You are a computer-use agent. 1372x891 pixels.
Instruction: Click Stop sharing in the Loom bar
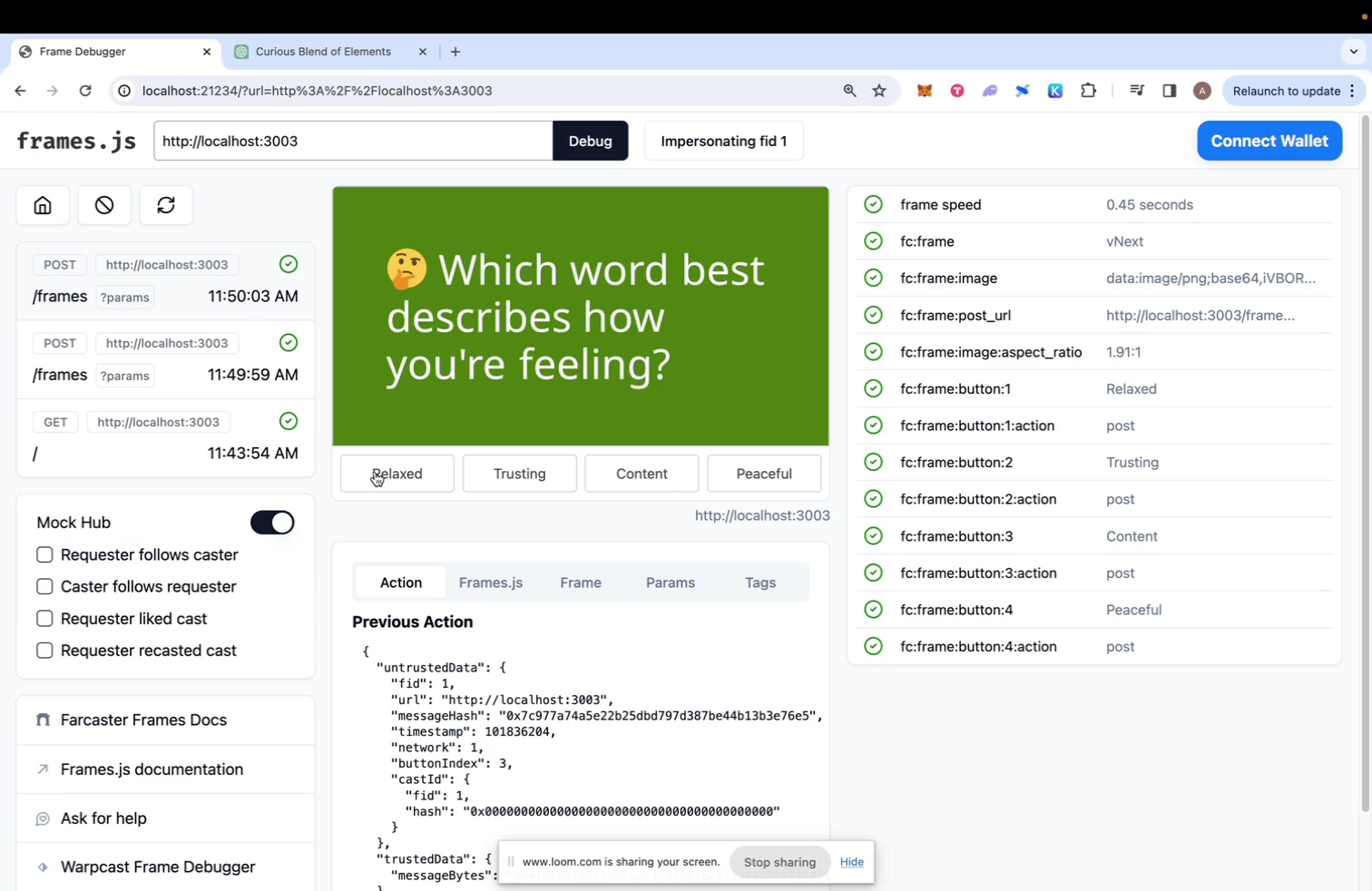coord(779,862)
